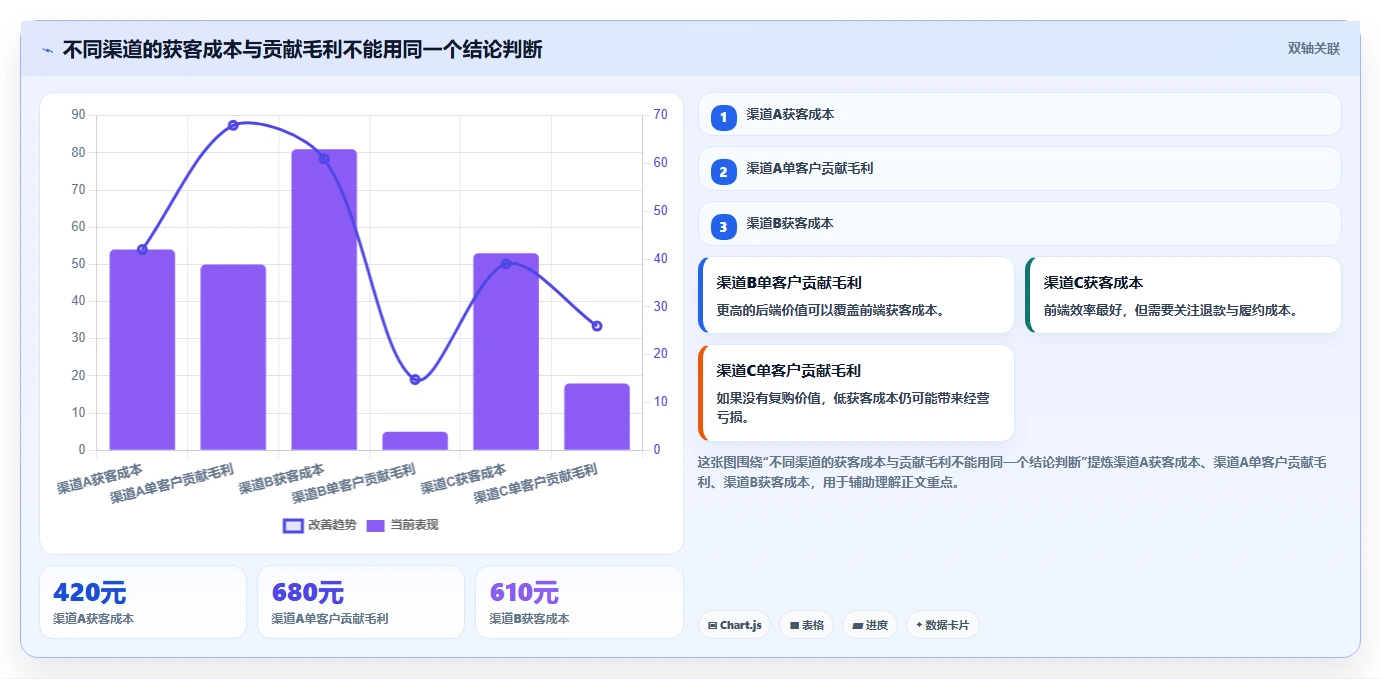Click the chart title 不同渠道的获客成本与贡献毛利不能用同一个结论判断

(302, 49)
